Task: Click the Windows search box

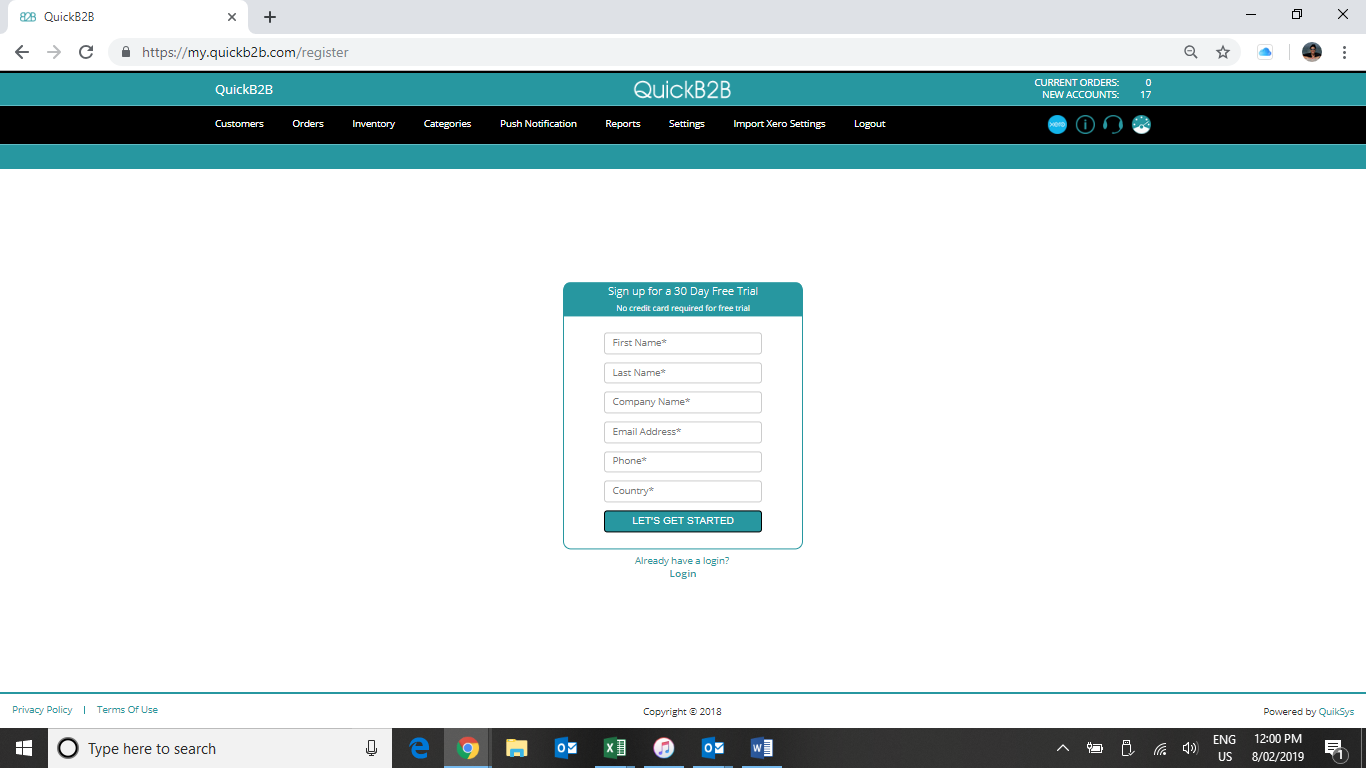Action: (x=219, y=748)
